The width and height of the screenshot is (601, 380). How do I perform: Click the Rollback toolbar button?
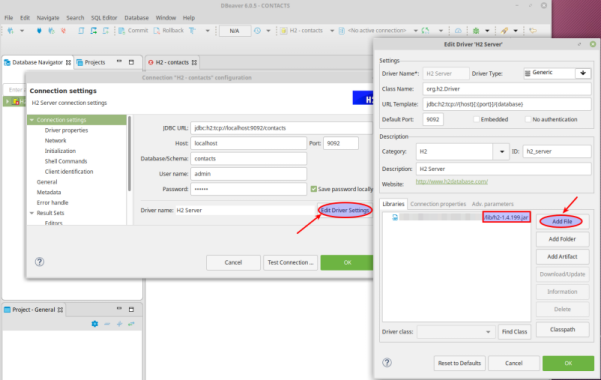pyautogui.click(x=168, y=30)
